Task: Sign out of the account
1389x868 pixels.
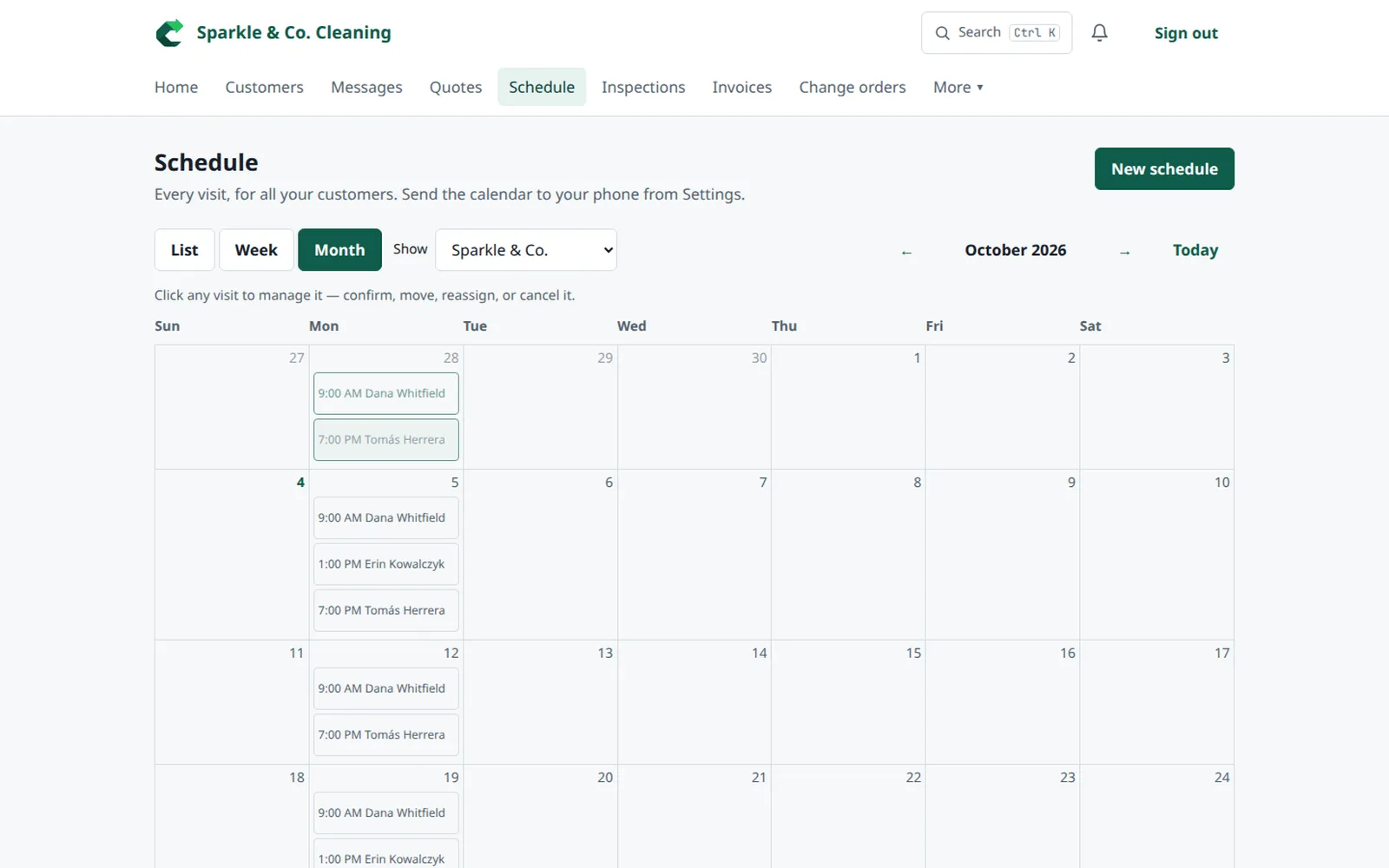Action: pyautogui.click(x=1186, y=33)
